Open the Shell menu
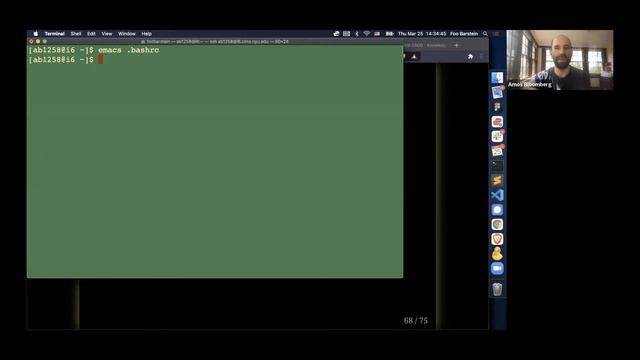640x360 pixels. 76,34
